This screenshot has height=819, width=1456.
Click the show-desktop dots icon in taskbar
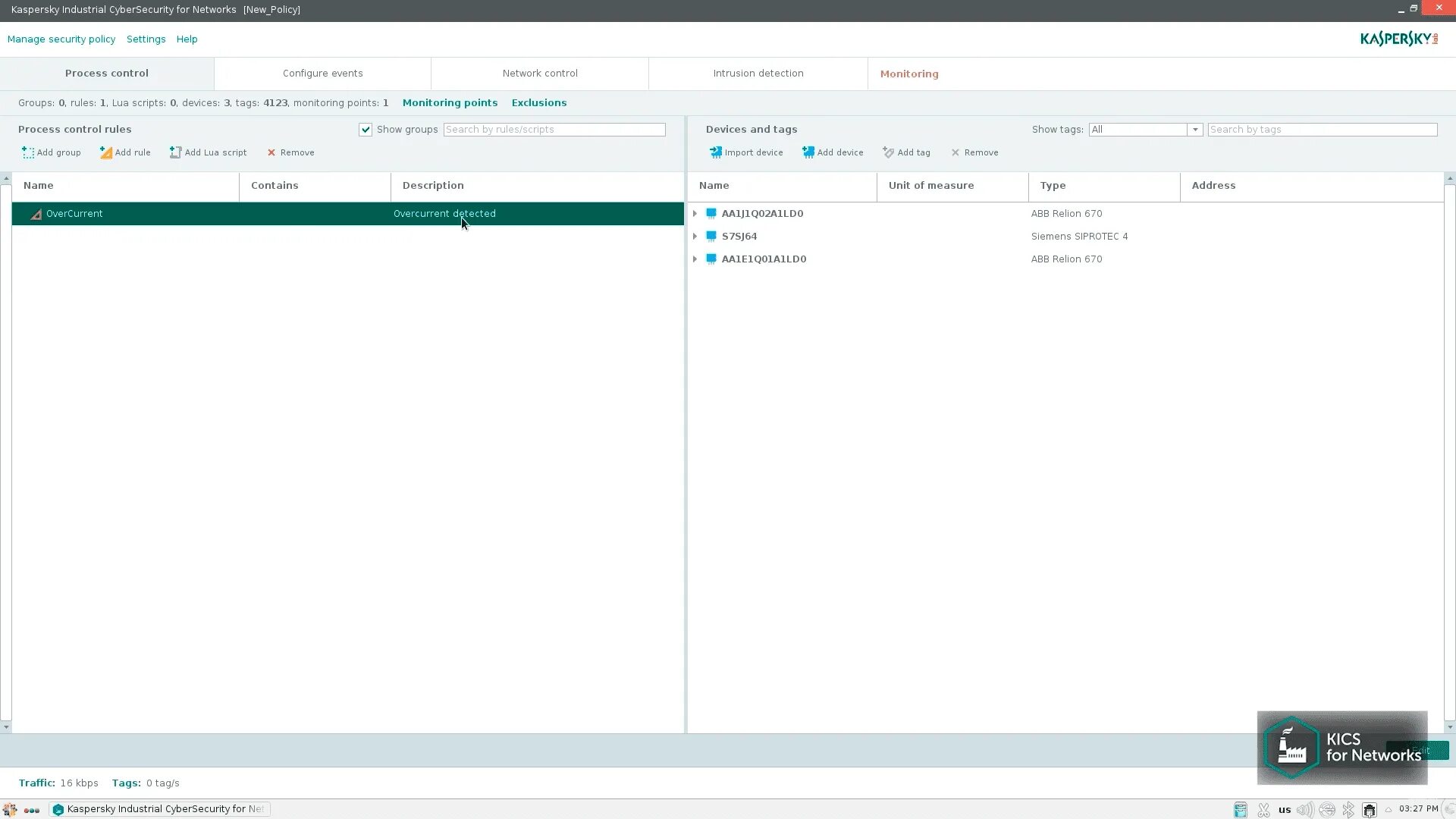click(32, 810)
